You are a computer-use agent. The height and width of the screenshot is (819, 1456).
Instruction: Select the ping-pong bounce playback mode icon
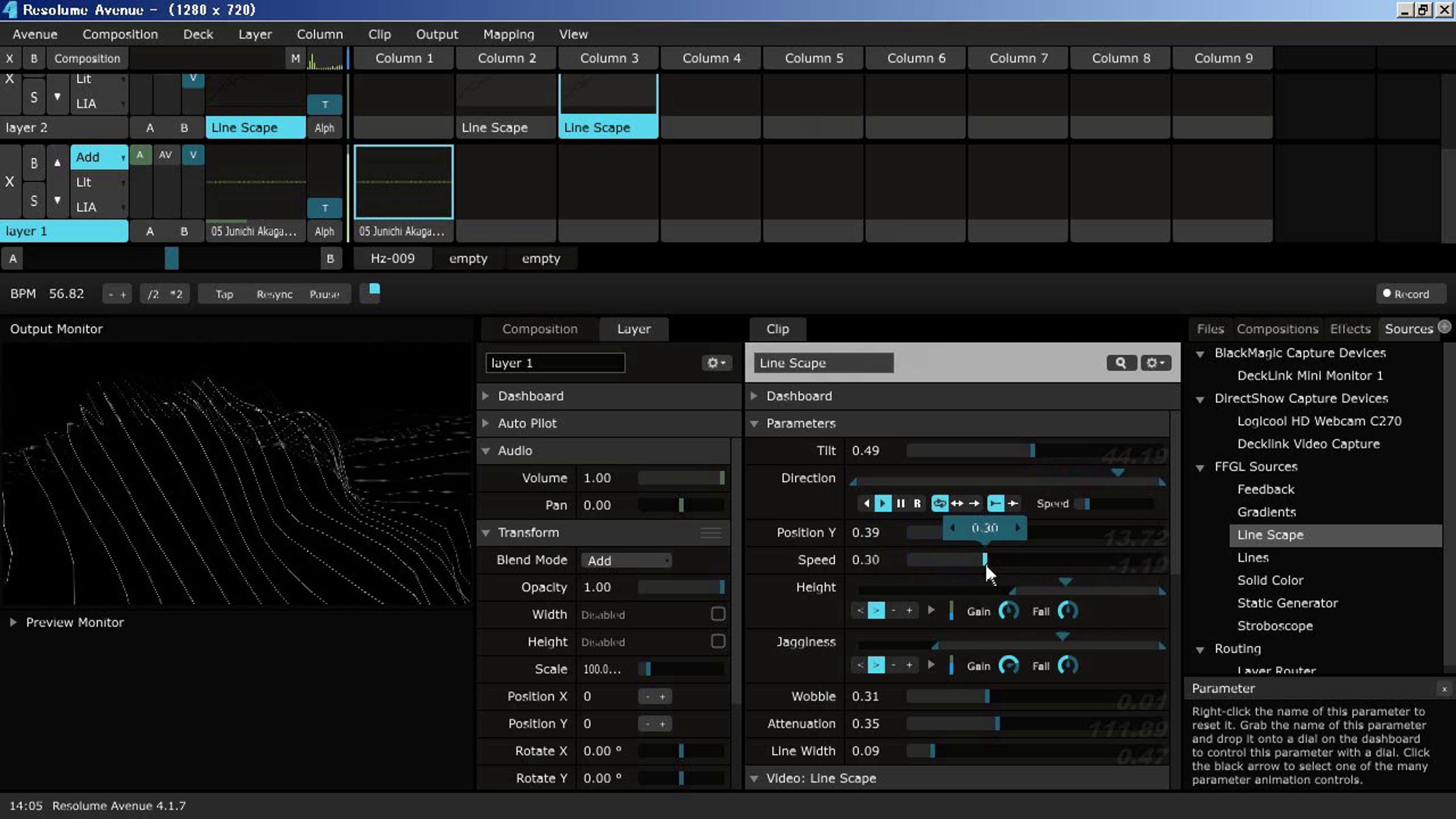coord(957,504)
